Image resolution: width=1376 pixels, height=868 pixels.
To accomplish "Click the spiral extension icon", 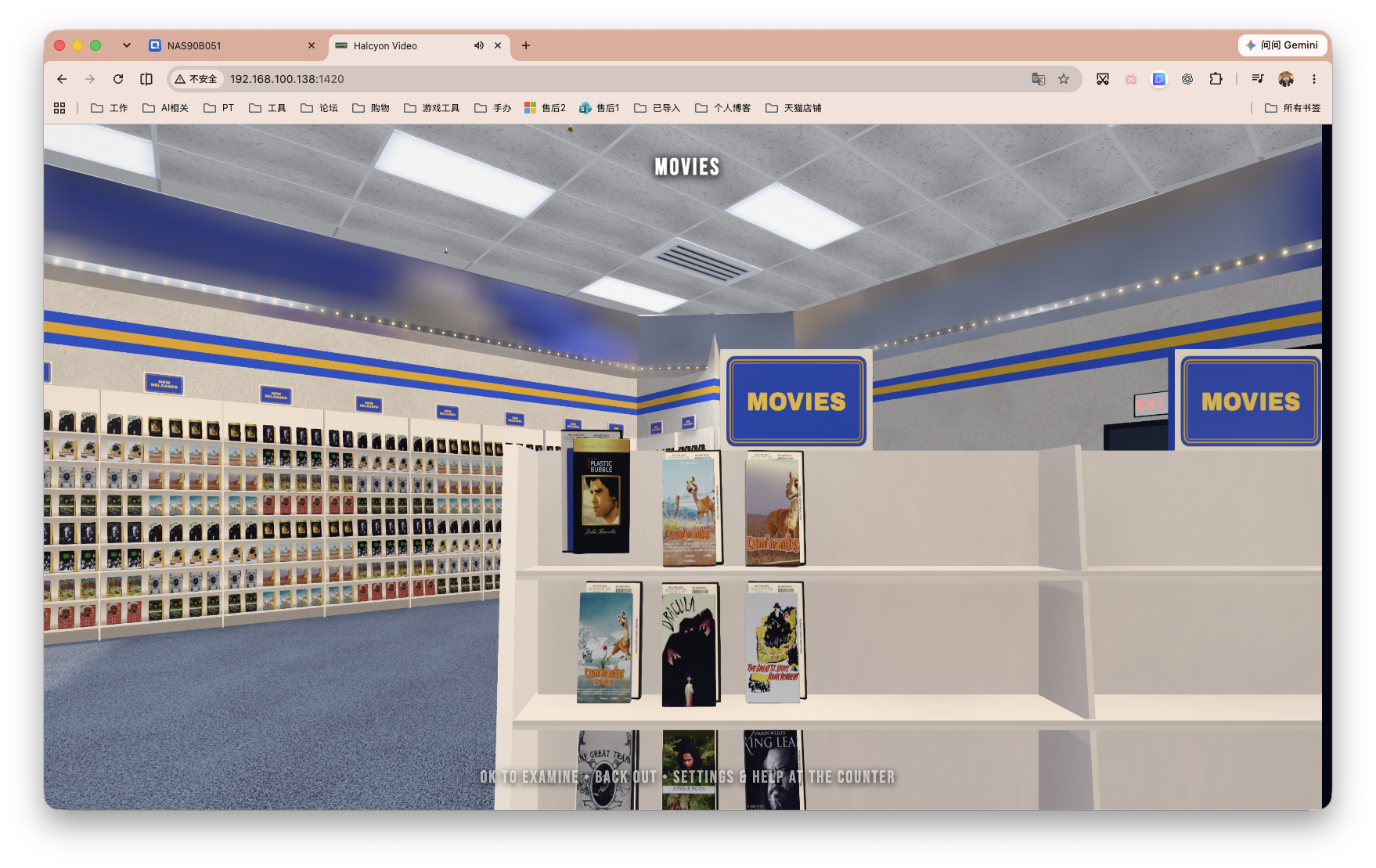I will point(1187,79).
